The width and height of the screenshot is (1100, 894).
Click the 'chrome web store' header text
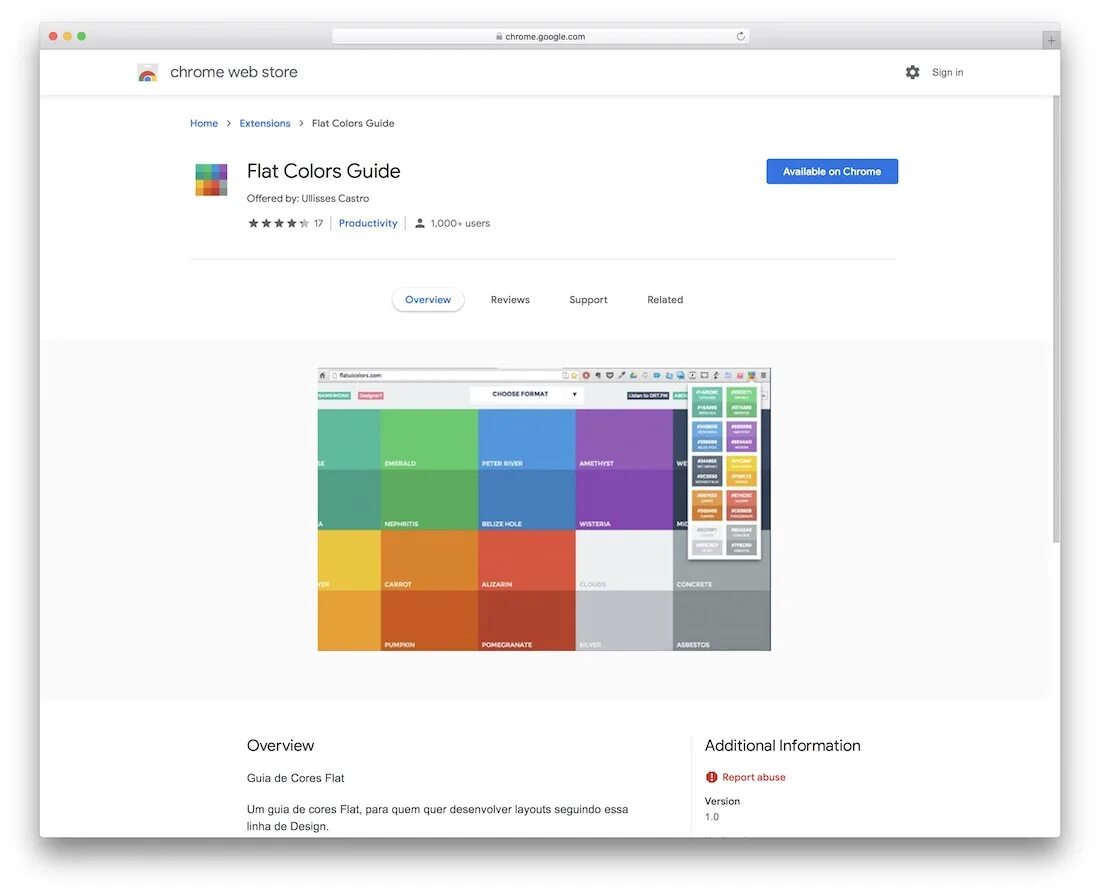pos(234,72)
